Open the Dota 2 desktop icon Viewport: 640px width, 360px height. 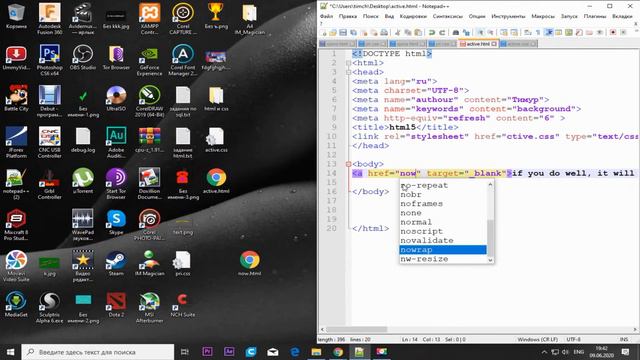pos(116,305)
